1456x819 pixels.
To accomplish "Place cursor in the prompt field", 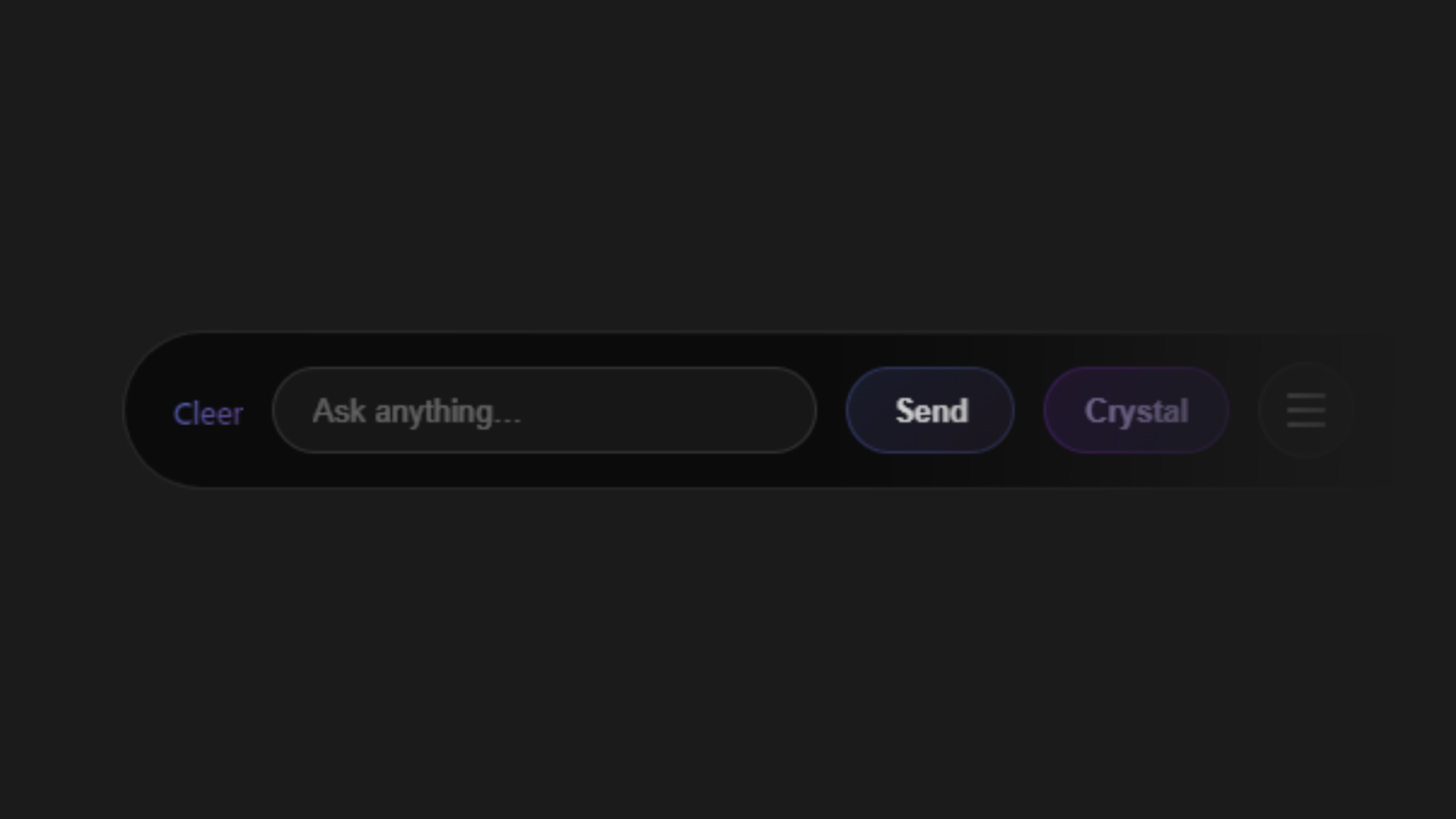I will [544, 410].
